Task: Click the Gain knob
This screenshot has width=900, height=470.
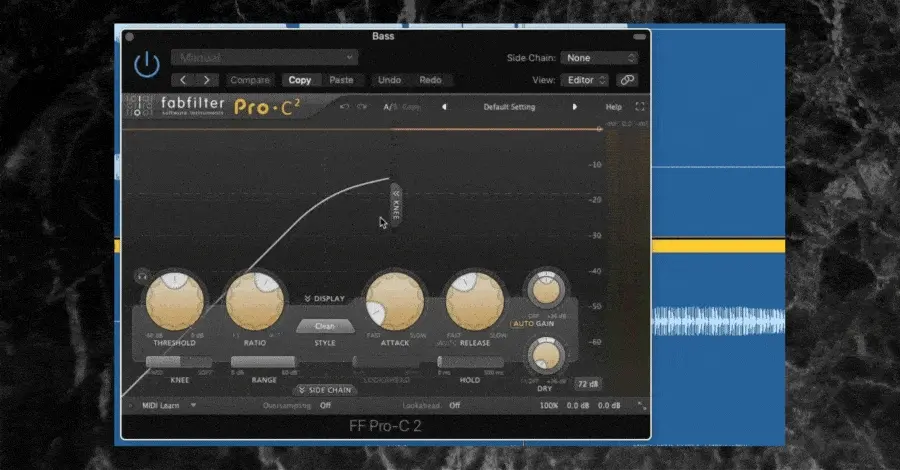Action: pos(546,289)
